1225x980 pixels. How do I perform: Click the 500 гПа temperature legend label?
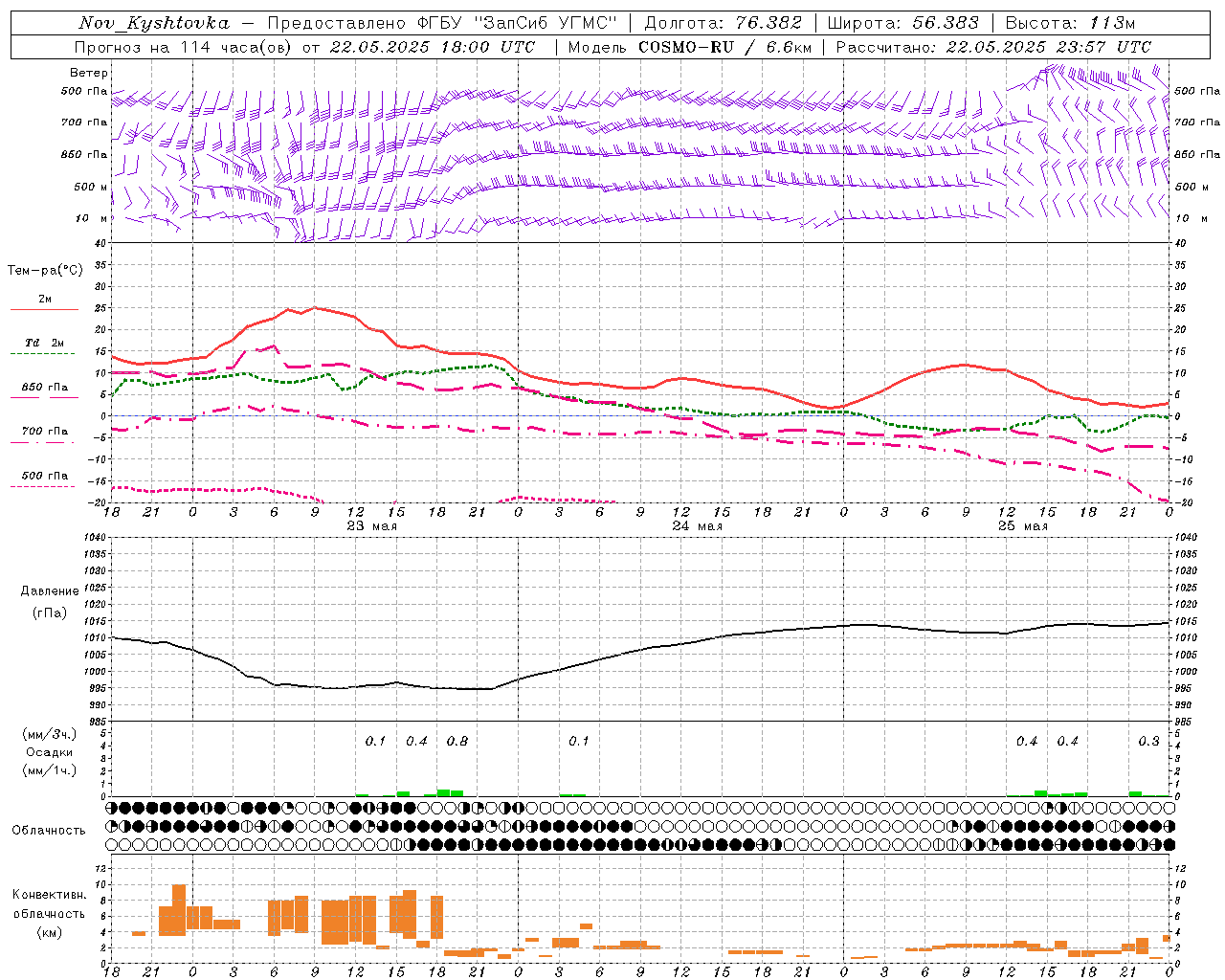[45, 476]
